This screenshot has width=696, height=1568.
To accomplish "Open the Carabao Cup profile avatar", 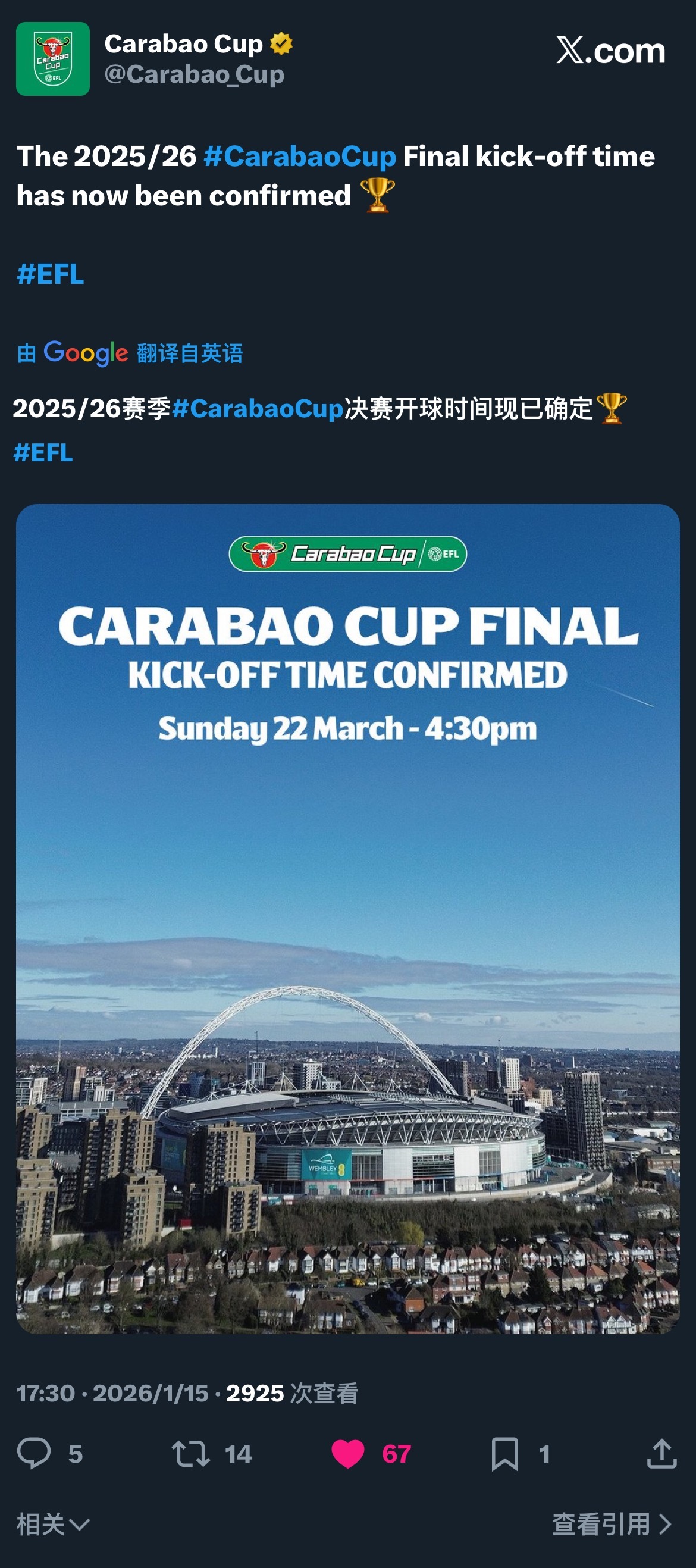I will 53,59.
